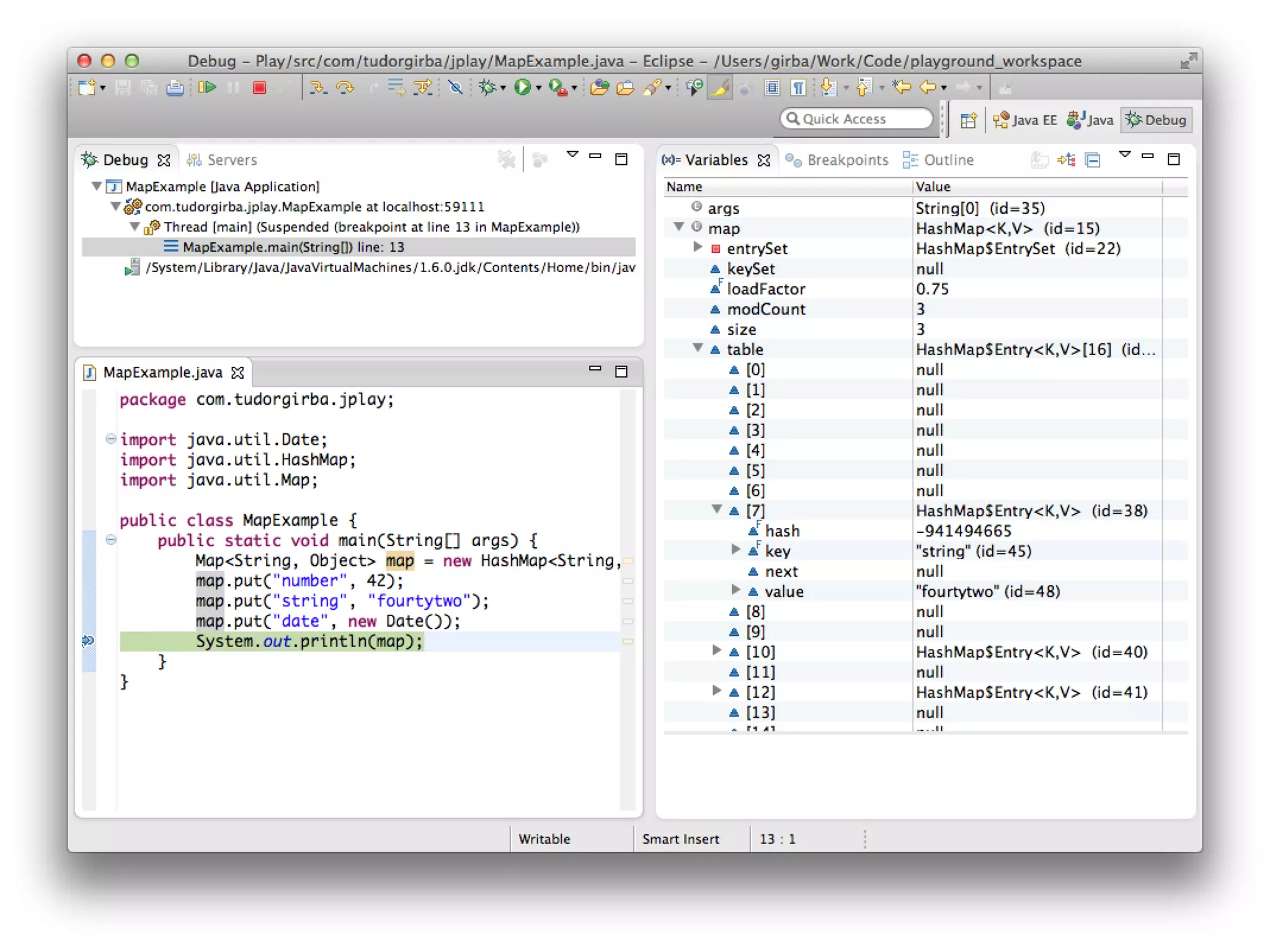Expand the entrySet variable node
Image resolution: width=1270 pixels, height=952 pixels.
(x=698, y=248)
